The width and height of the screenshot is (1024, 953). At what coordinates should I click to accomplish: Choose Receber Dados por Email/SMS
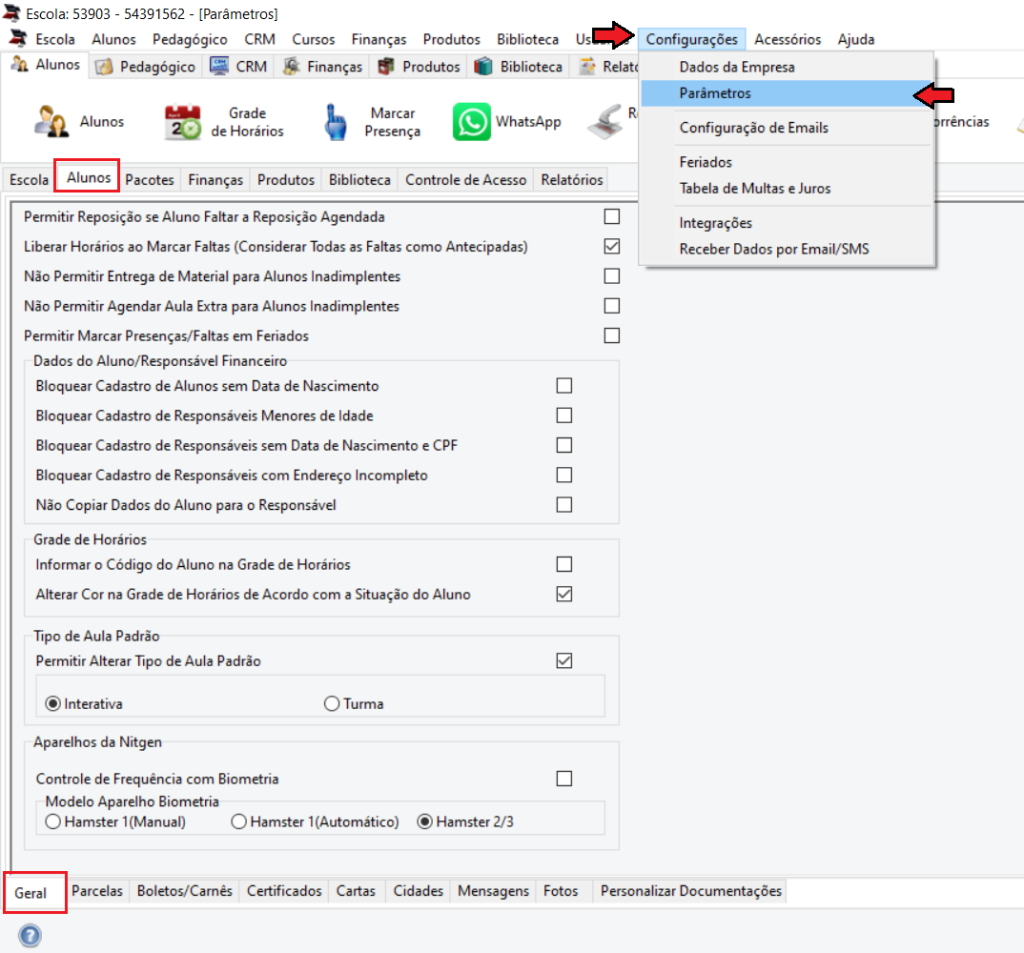[x=786, y=249]
